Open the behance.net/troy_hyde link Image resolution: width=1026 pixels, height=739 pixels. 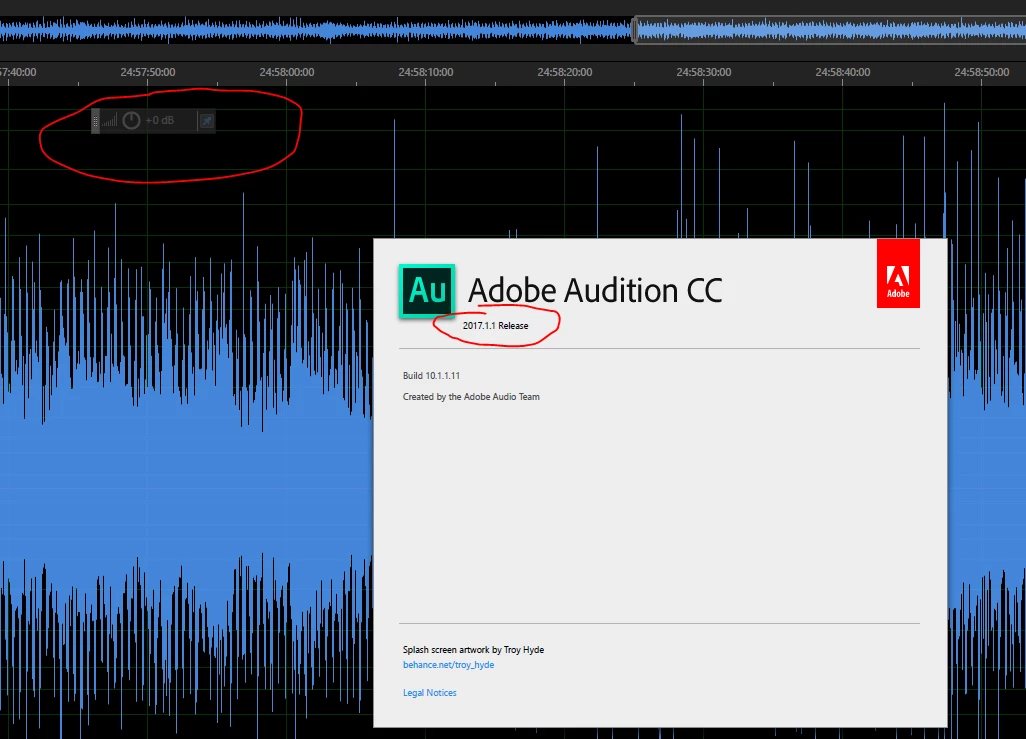click(x=448, y=664)
